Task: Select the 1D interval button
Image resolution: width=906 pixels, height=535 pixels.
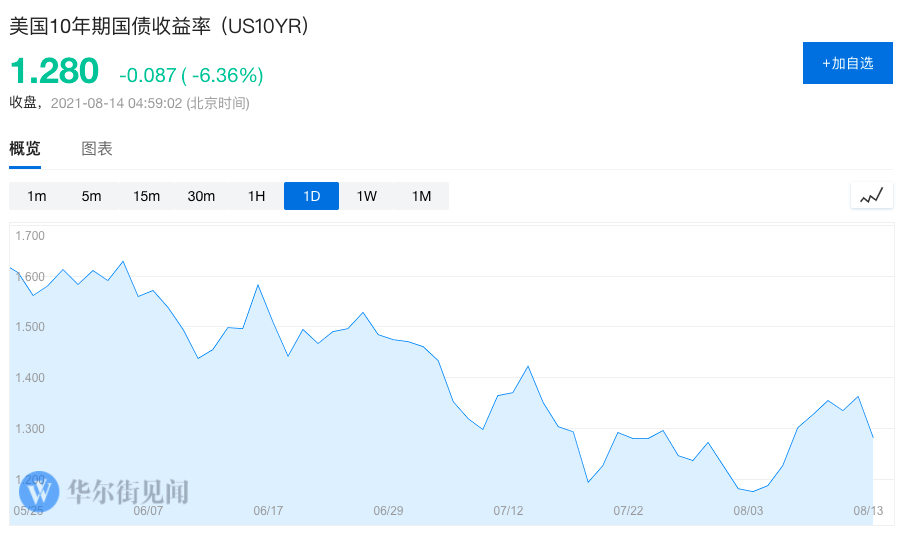Action: coord(312,196)
